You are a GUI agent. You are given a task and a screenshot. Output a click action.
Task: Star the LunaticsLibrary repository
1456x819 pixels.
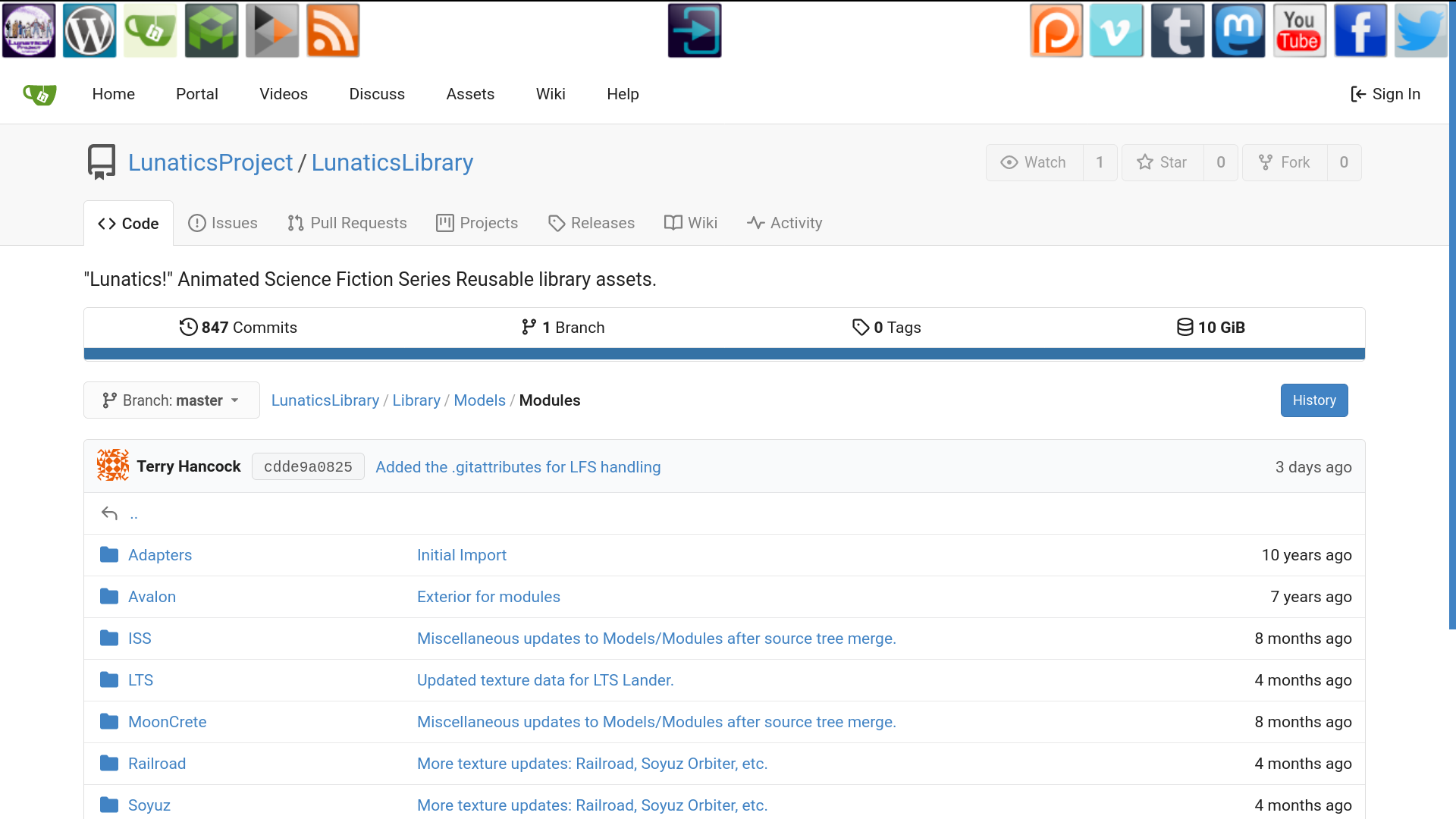[x=1163, y=162]
